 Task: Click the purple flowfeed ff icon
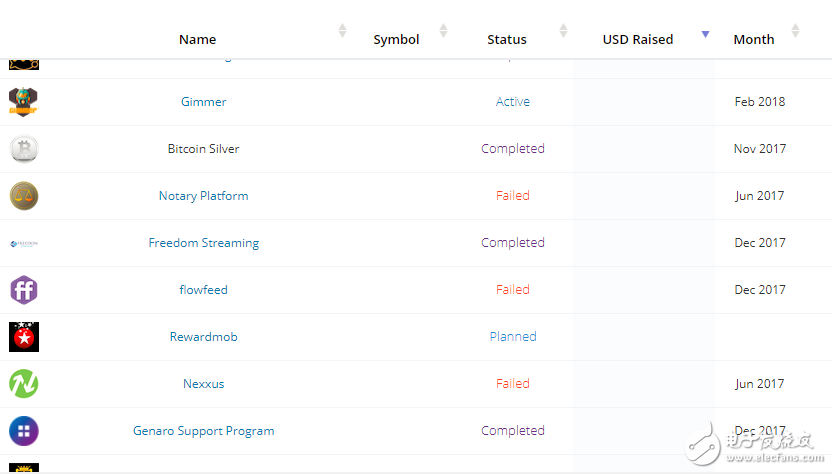pyautogui.click(x=24, y=290)
